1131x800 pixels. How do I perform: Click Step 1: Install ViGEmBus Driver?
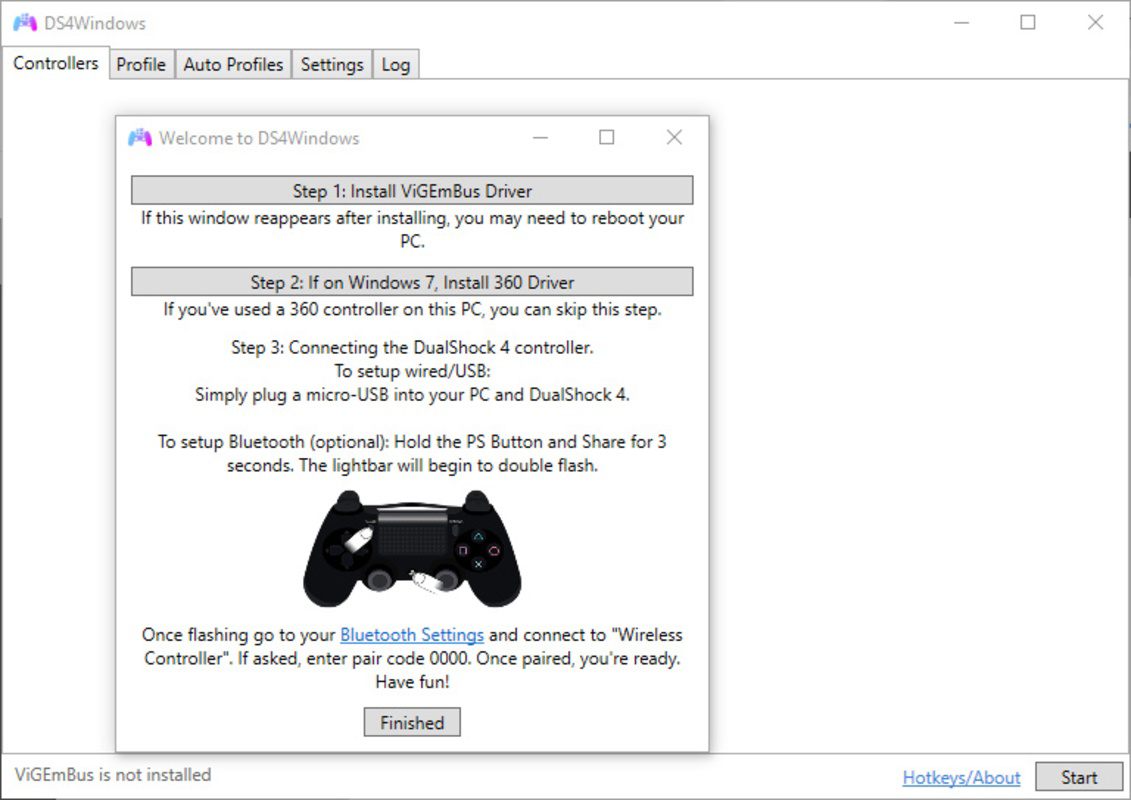tap(411, 189)
